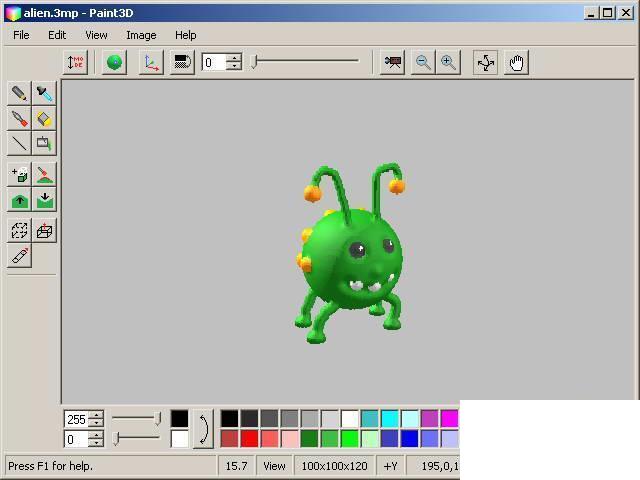Select the raise surface up-arrow tool
The image size is (640, 480).
[x=19, y=200]
